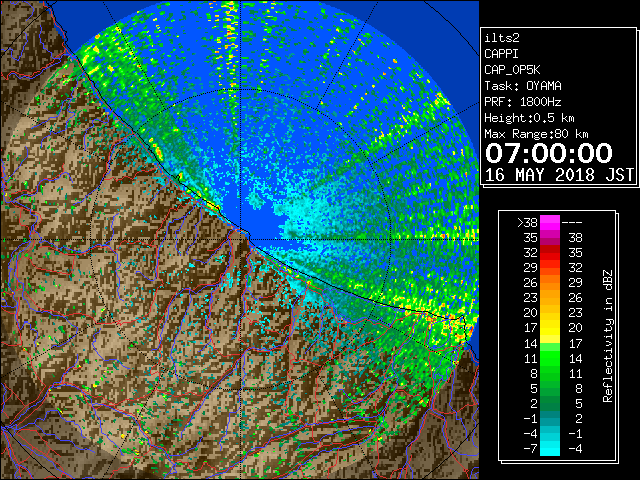Select the '16 MAY 2018 JST' date
The width and height of the screenshot is (640, 480).
tap(559, 175)
